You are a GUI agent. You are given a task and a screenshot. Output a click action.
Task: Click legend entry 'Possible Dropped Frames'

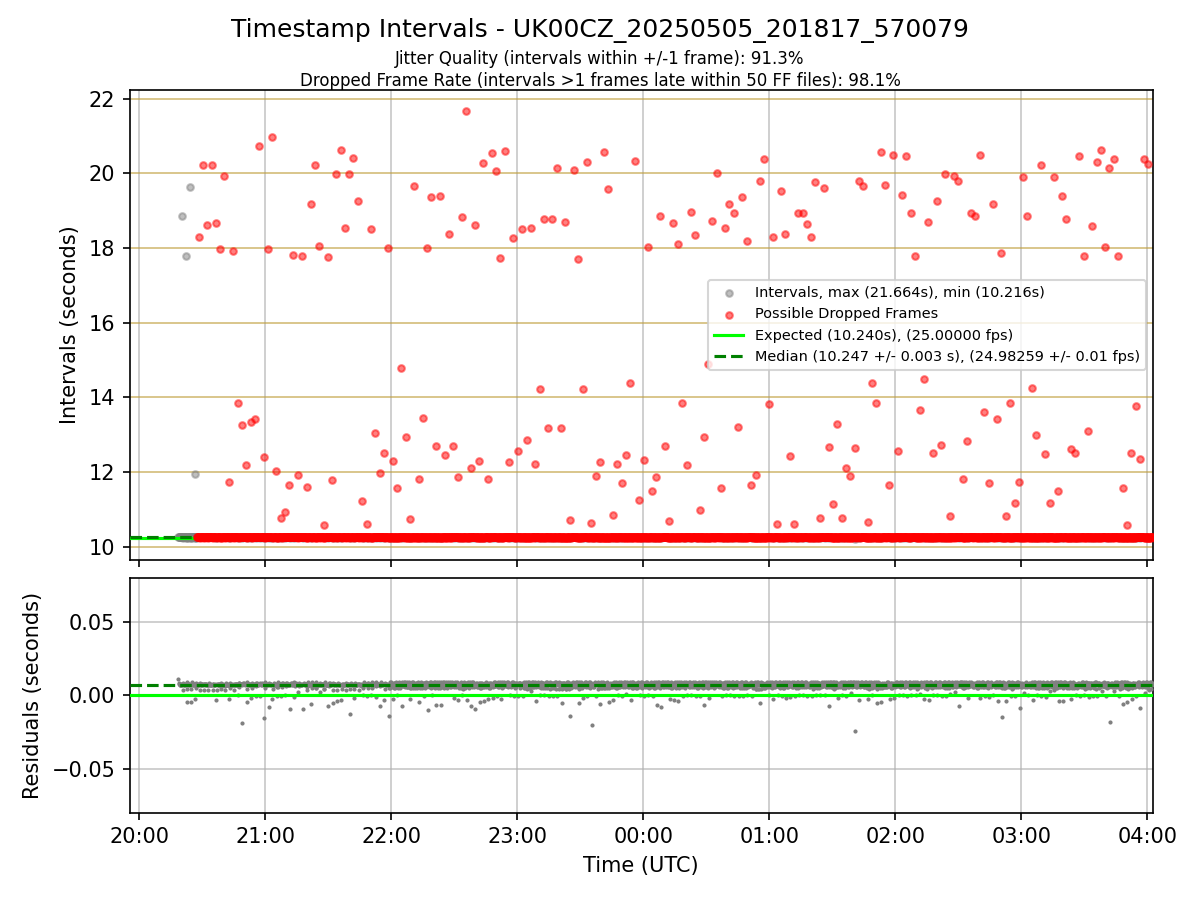click(x=846, y=313)
